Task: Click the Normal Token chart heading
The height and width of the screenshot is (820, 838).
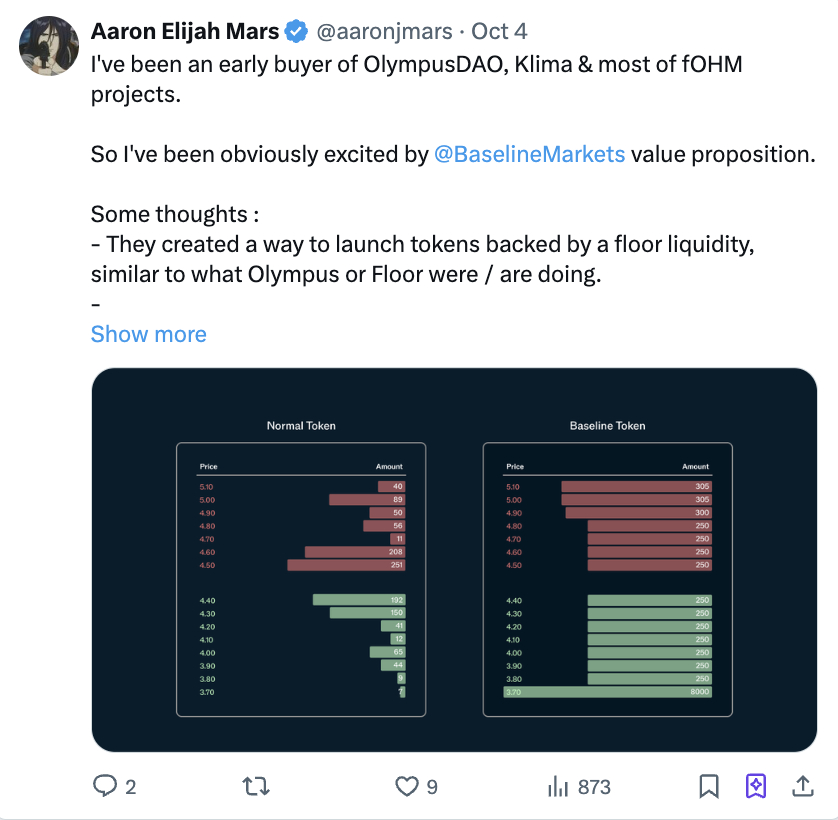Action: click(x=301, y=426)
